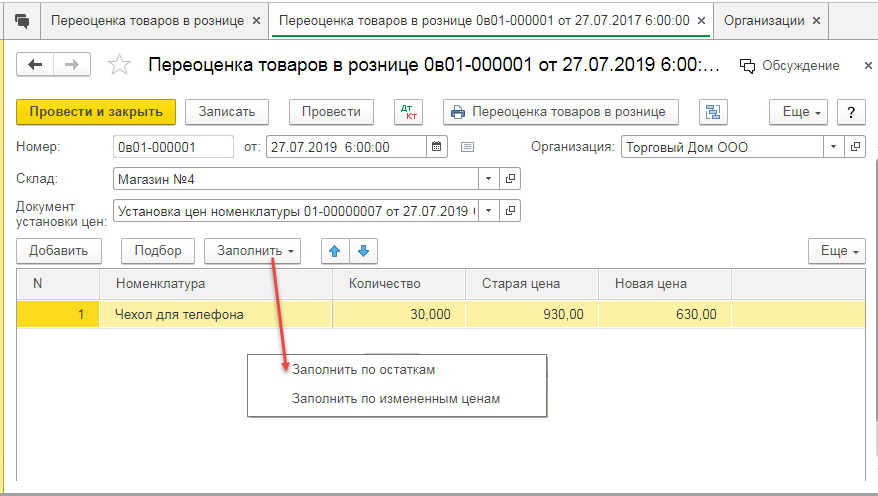Click Провести и закрыть button
Image resolution: width=878 pixels, height=496 pixels.
click(x=96, y=112)
